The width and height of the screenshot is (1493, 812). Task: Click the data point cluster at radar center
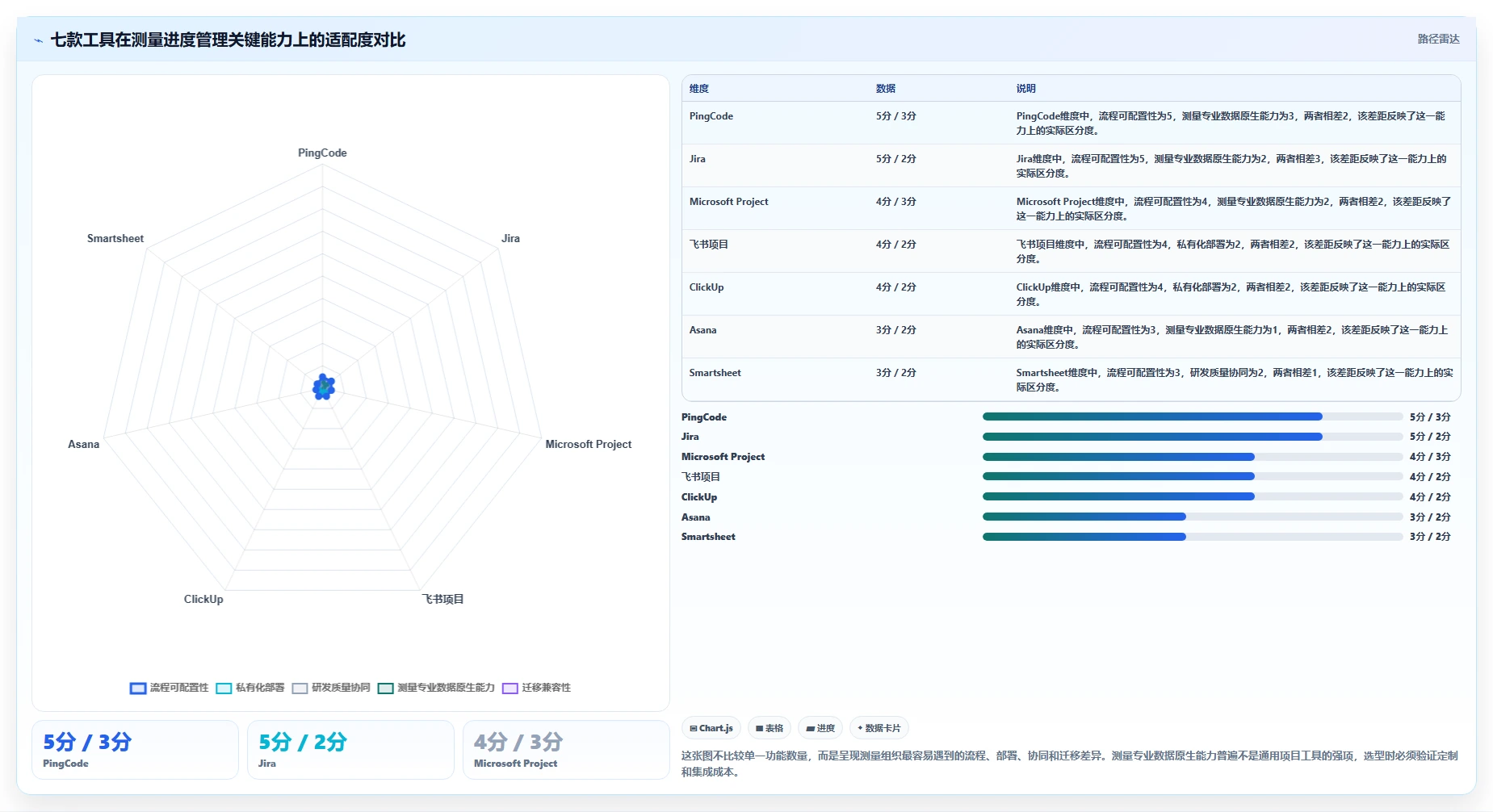324,387
